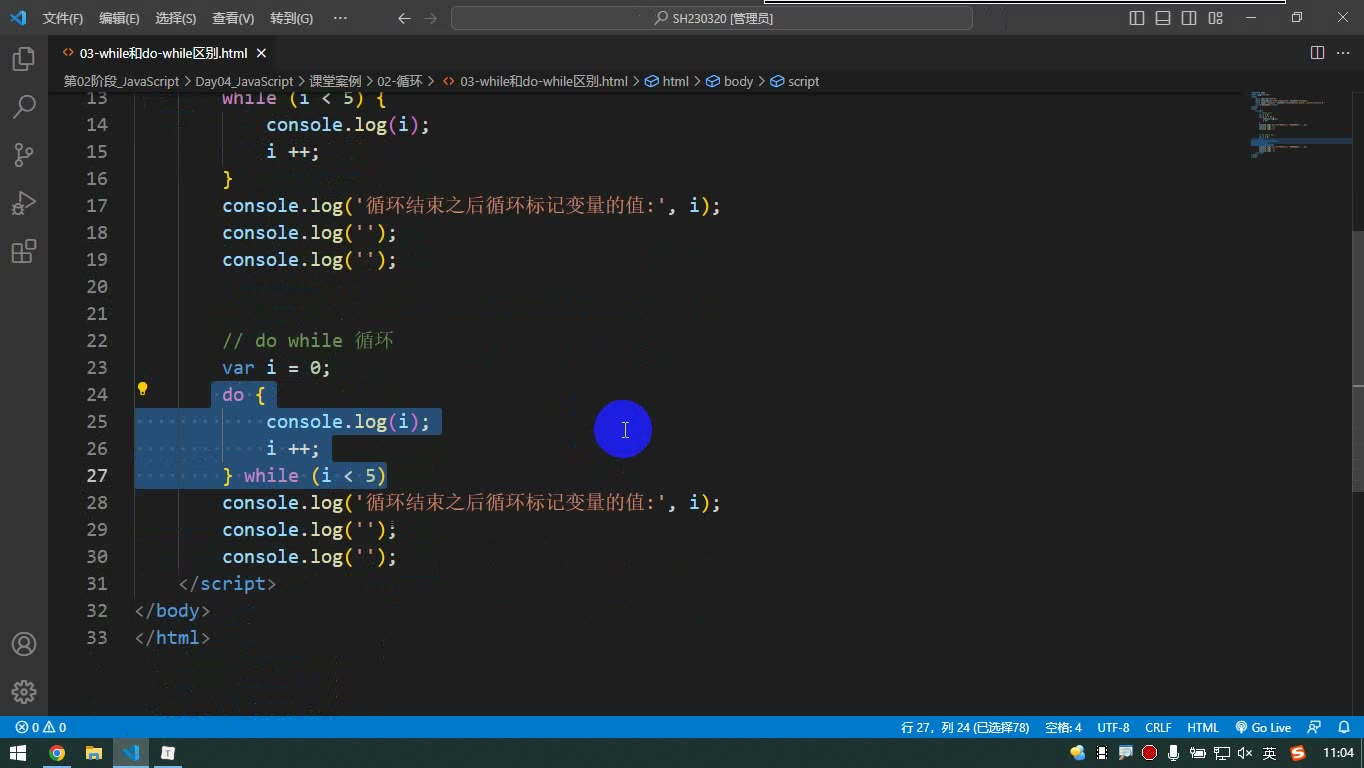
Task: Open the 文件(F) menu
Action: coord(63,18)
